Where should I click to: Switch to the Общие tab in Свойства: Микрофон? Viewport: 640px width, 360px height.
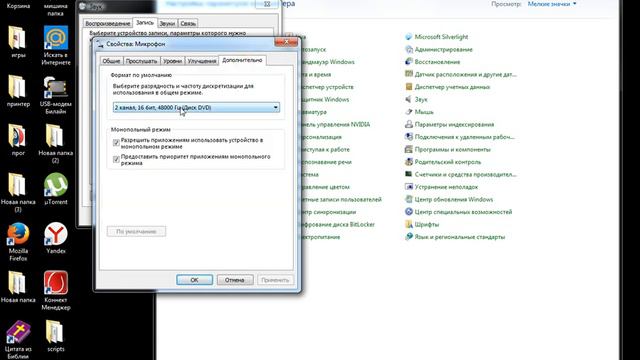tap(111, 61)
